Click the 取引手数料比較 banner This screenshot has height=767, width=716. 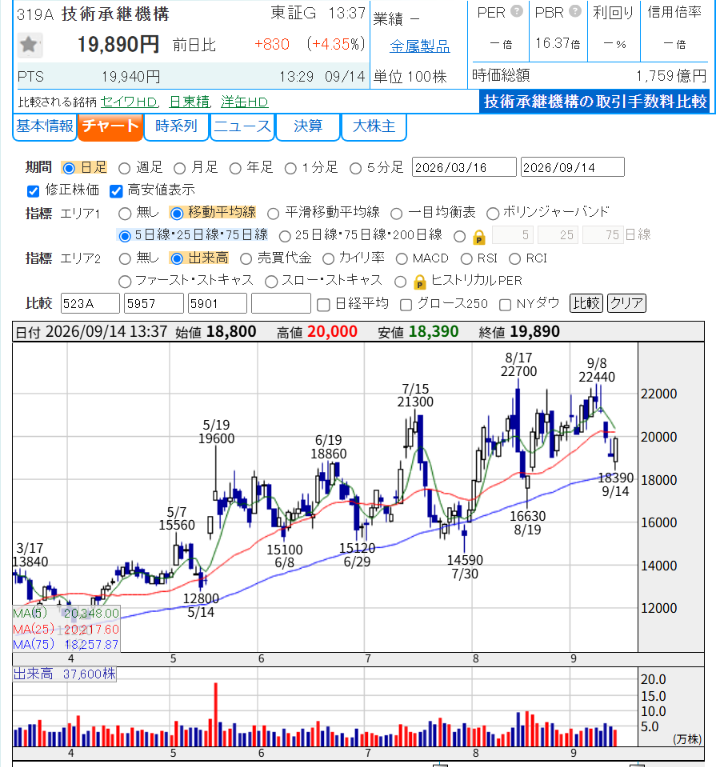(595, 102)
